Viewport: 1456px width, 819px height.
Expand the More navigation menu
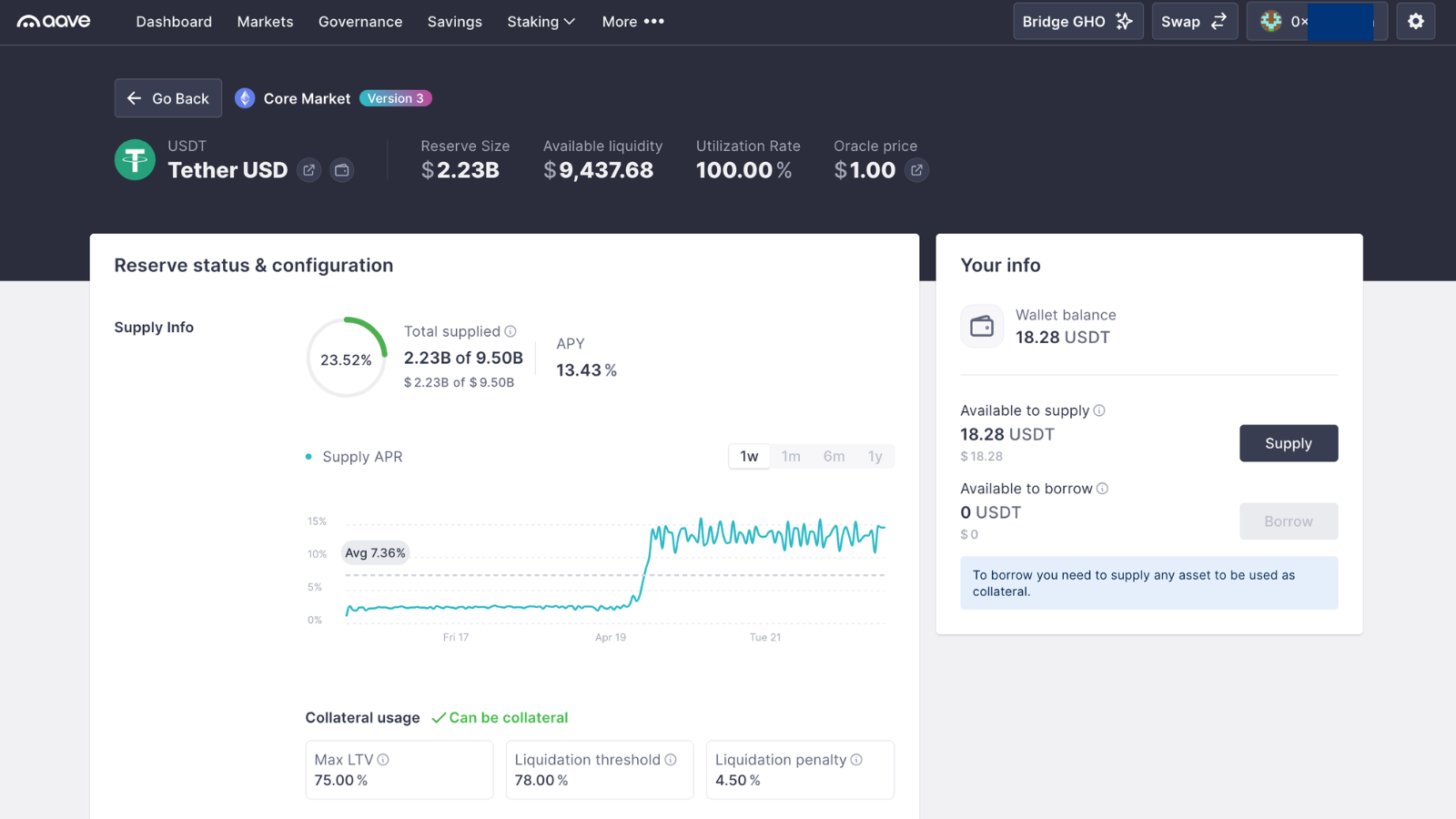[632, 21]
